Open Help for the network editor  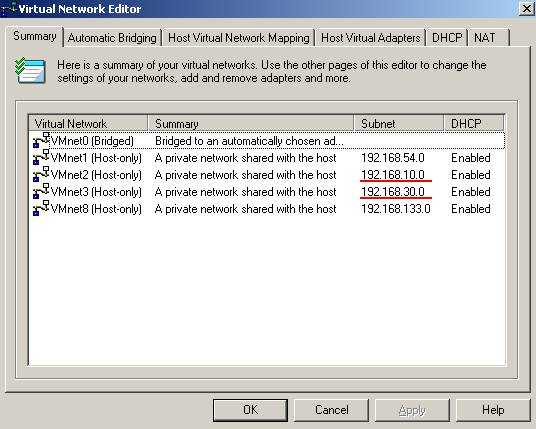click(x=493, y=410)
